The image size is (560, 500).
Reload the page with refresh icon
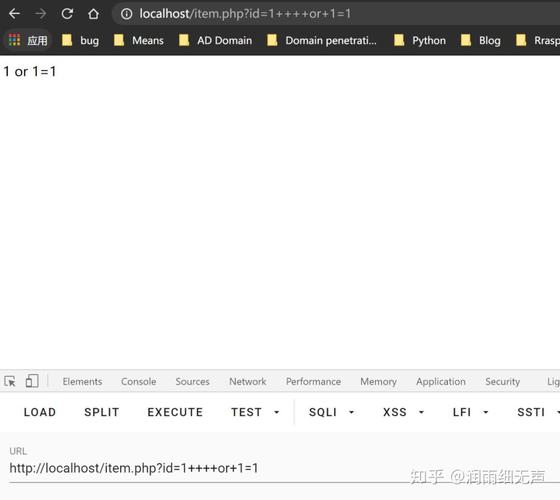click(x=67, y=14)
